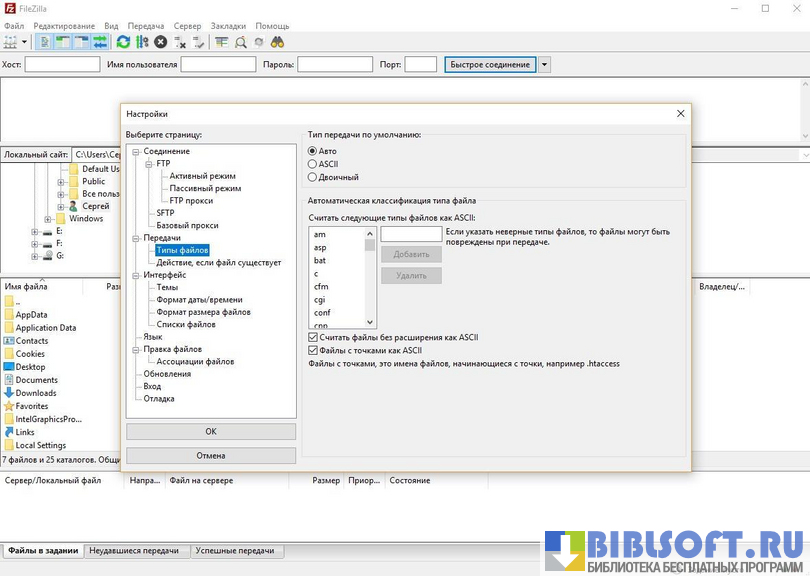Image resolution: width=810 pixels, height=576 pixels.
Task: Click the cancel current operation icon
Action: click(x=160, y=42)
